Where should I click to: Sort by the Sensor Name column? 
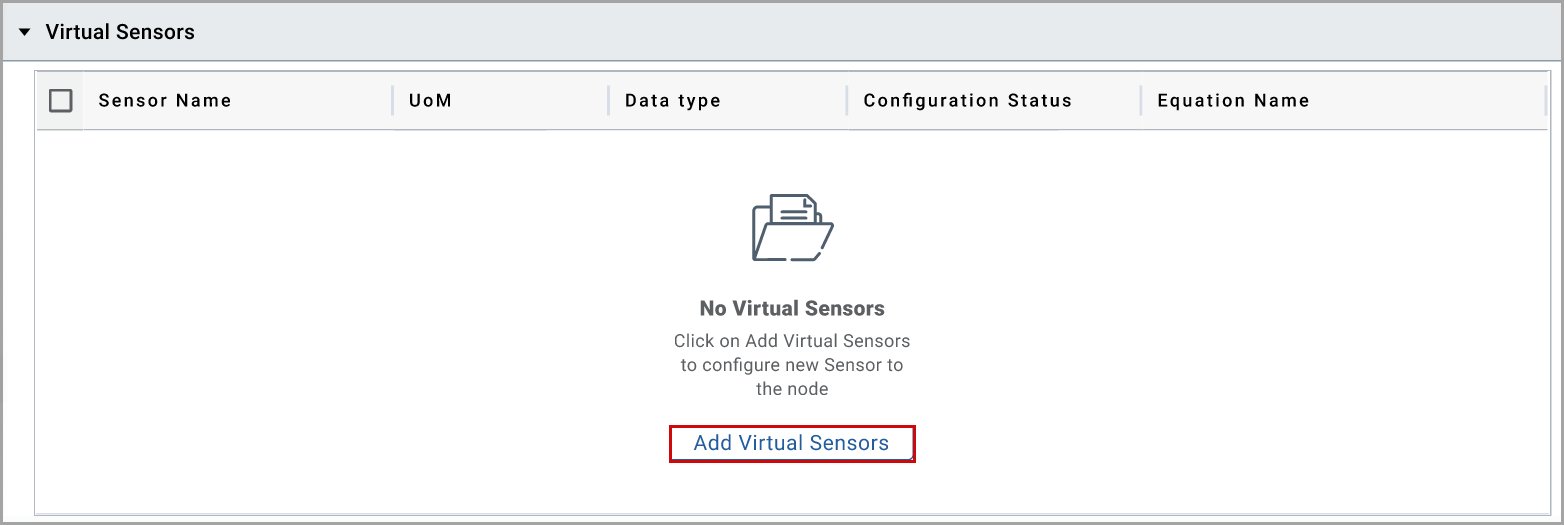point(165,100)
